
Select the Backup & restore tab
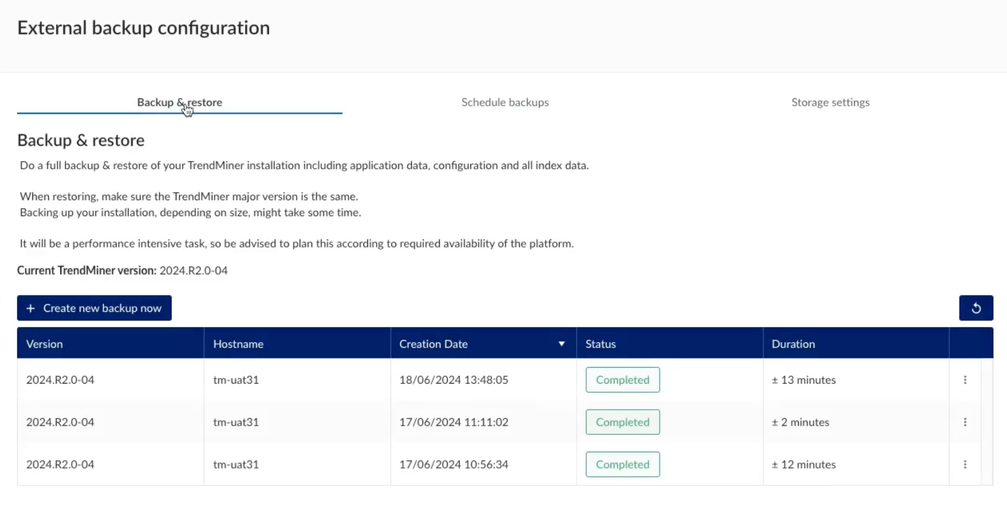(179, 102)
